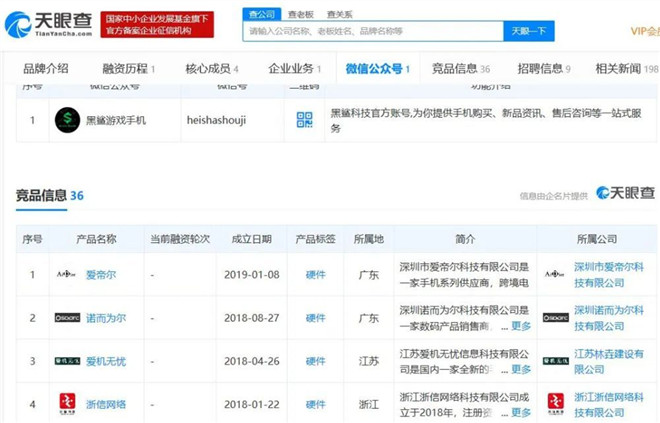This screenshot has height=423, width=660.
Task: Click the logo beside 深圳诺而为尔科技有限公司
Action: click(x=556, y=318)
